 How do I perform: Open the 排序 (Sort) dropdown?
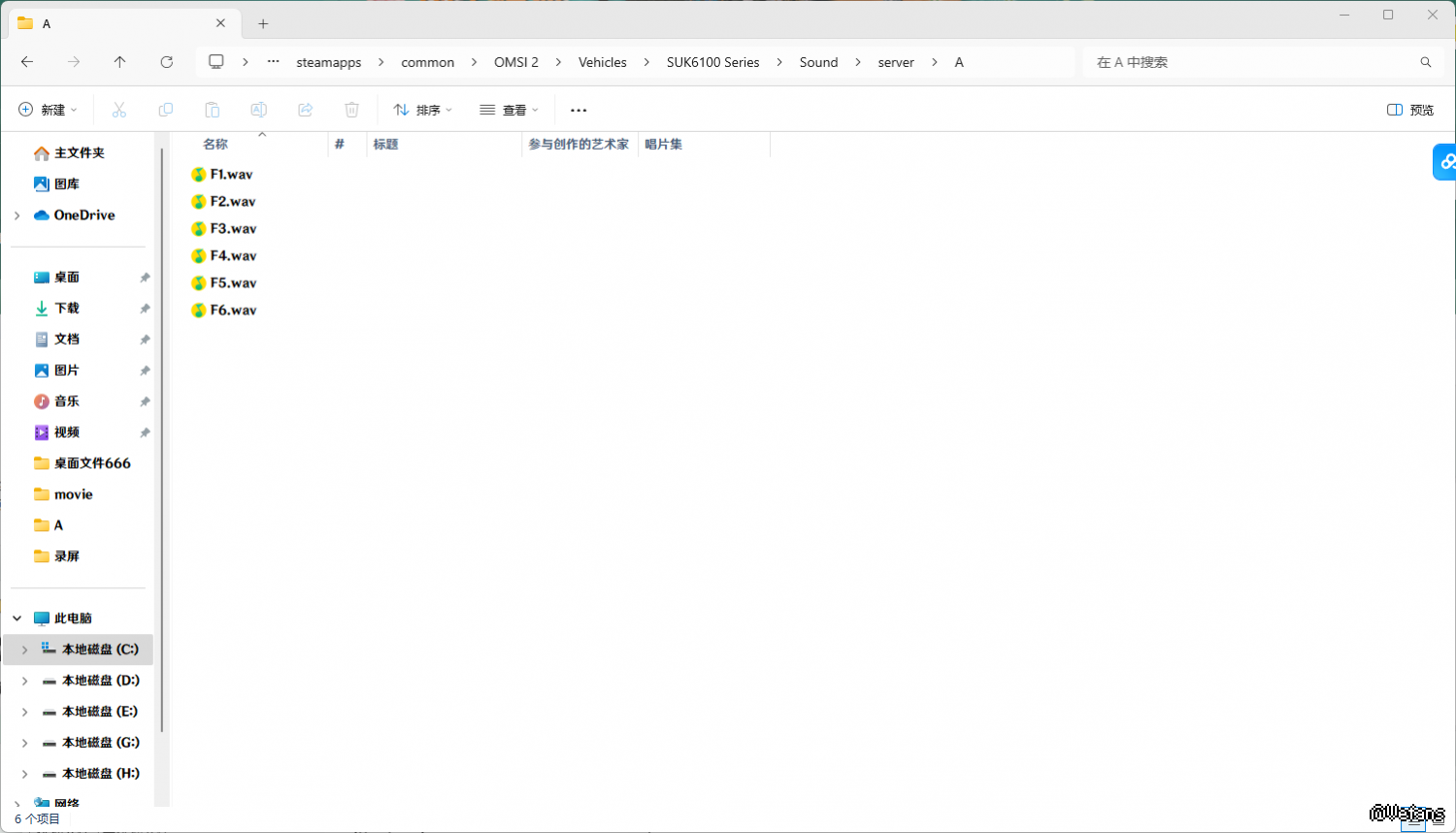point(422,110)
